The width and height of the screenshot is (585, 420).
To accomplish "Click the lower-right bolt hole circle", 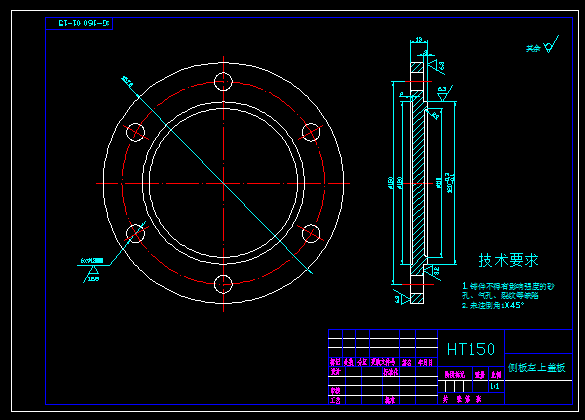I will tap(311, 233).
